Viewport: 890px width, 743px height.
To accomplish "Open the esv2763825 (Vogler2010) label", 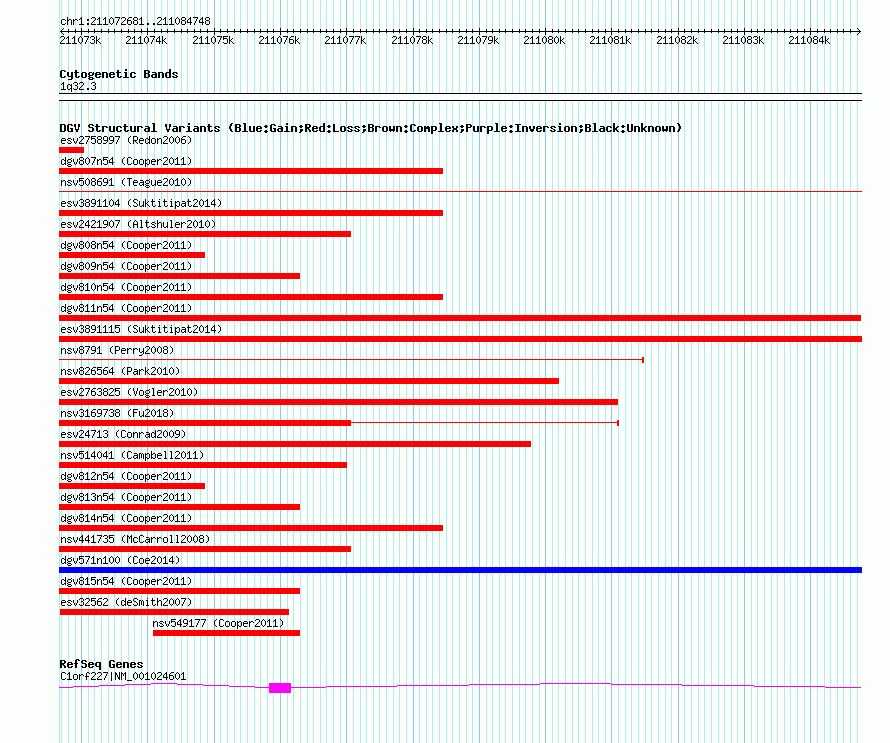I will pyautogui.click(x=129, y=392).
